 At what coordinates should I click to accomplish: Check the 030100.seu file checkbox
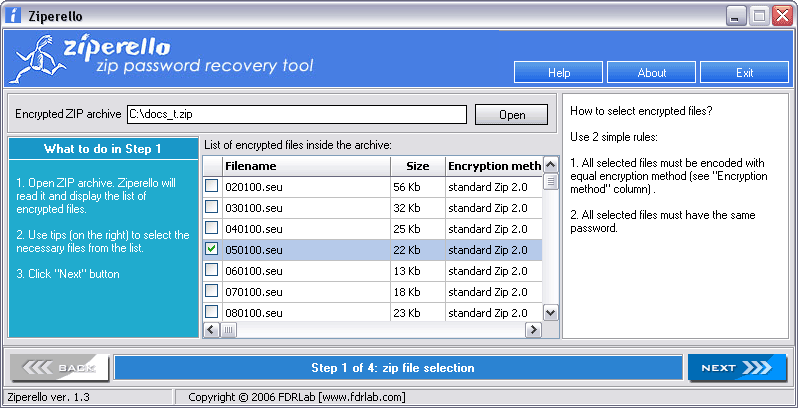tap(211, 207)
